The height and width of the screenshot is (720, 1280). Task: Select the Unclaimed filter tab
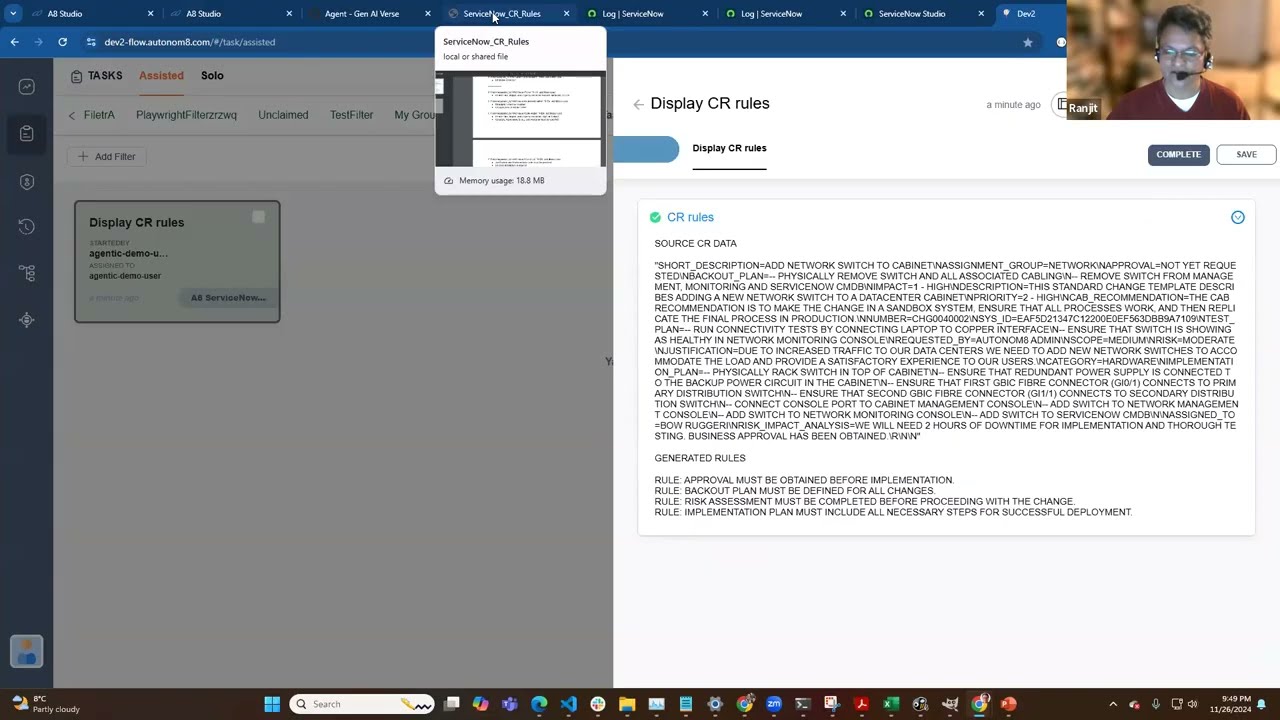point(283,115)
